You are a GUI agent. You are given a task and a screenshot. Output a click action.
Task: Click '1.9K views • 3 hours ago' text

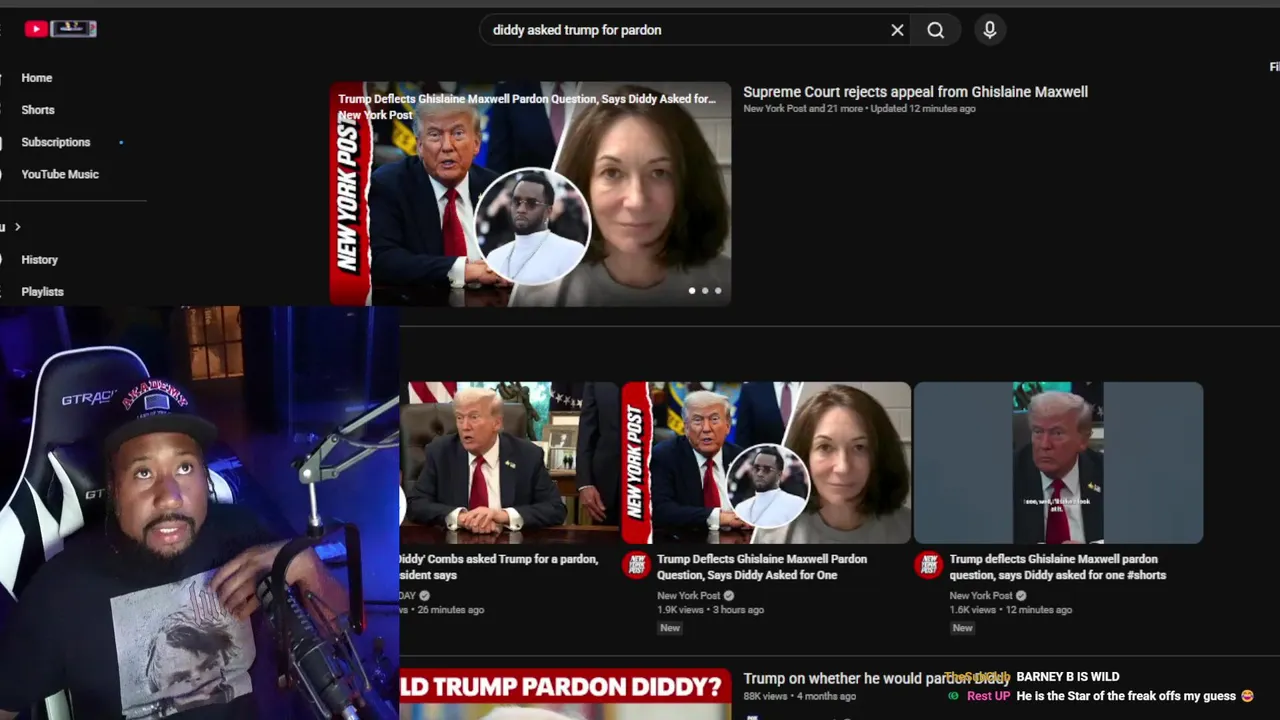pyautogui.click(x=710, y=610)
